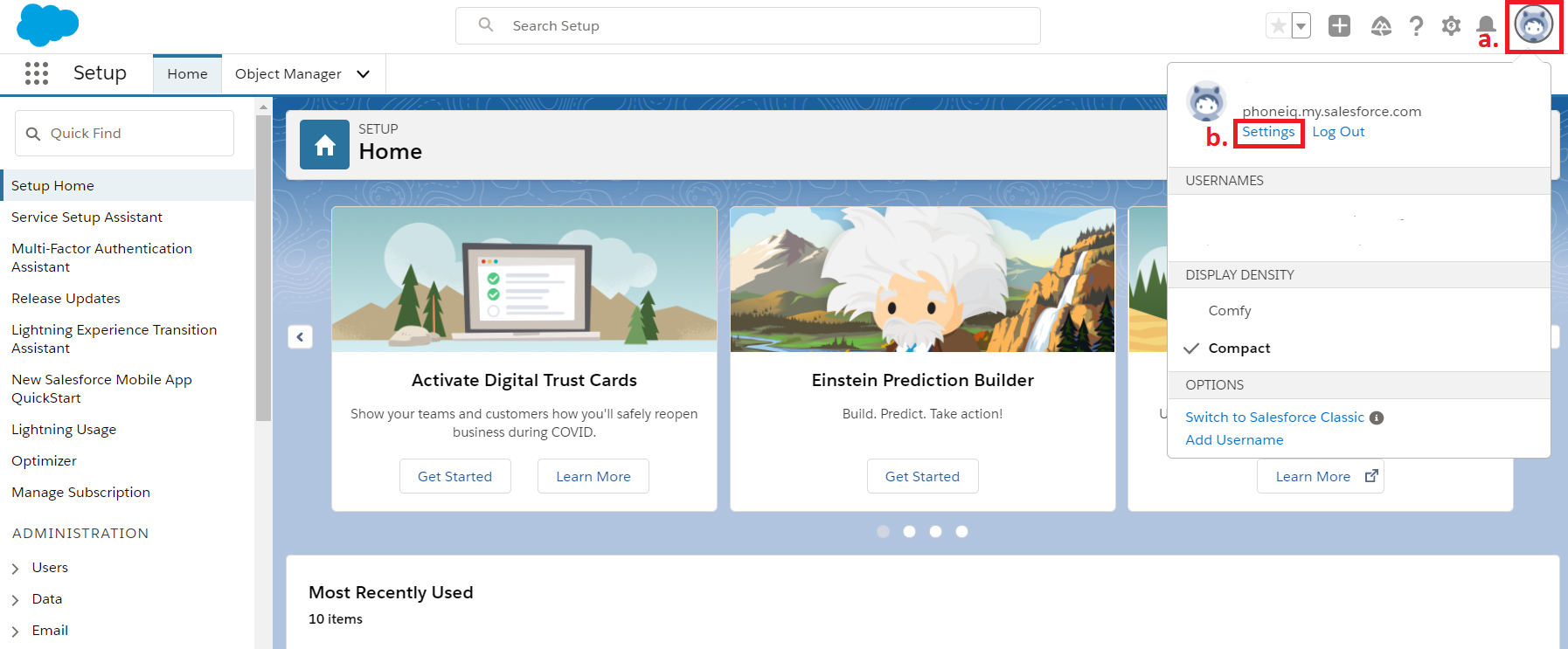Click the profile avatar inside the user panel
1568x649 pixels.
click(1206, 101)
